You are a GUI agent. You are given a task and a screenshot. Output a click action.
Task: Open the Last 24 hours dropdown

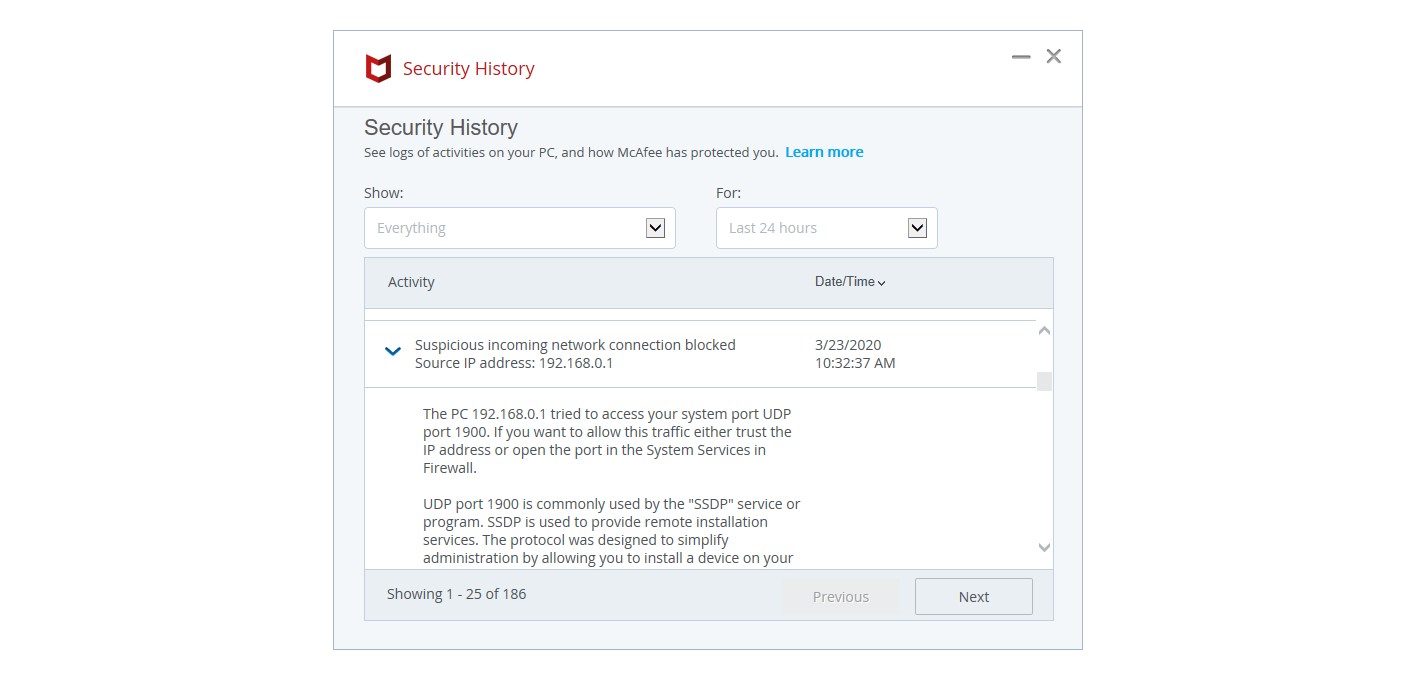pyautogui.click(x=827, y=228)
